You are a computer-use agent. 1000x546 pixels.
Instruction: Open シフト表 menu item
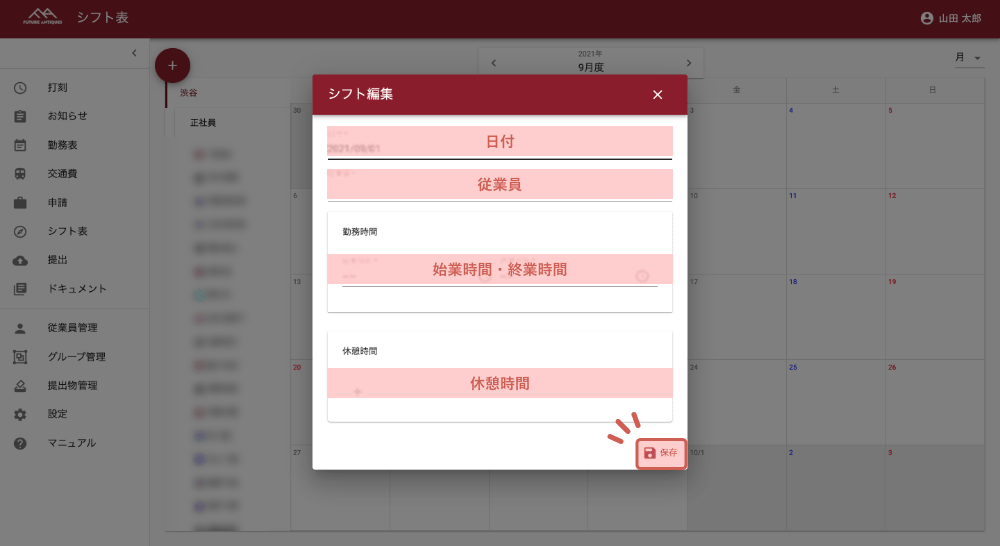tap(68, 231)
